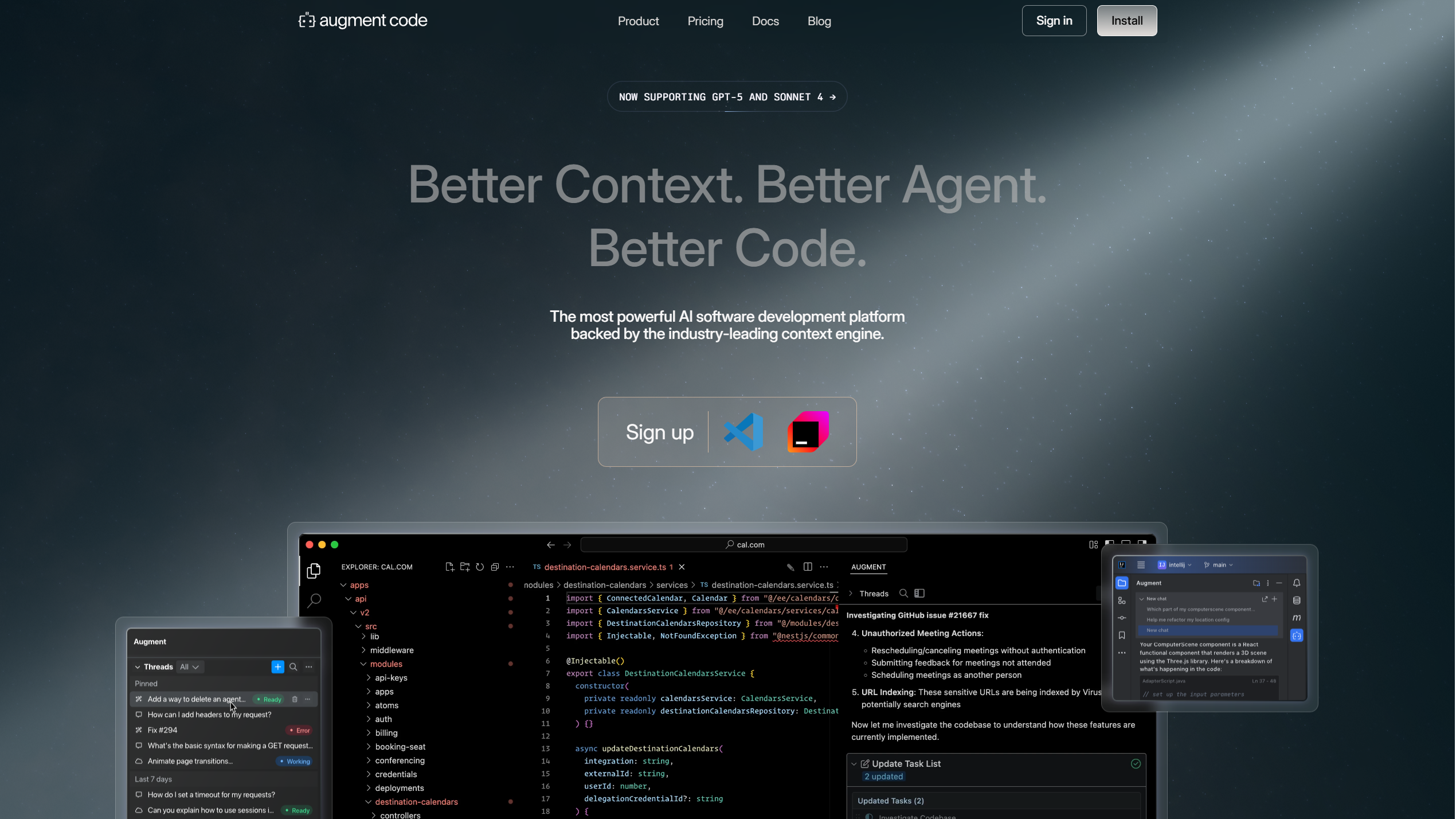Click the New Folder icon in Explorer
The image size is (1456, 819).
tap(465, 567)
